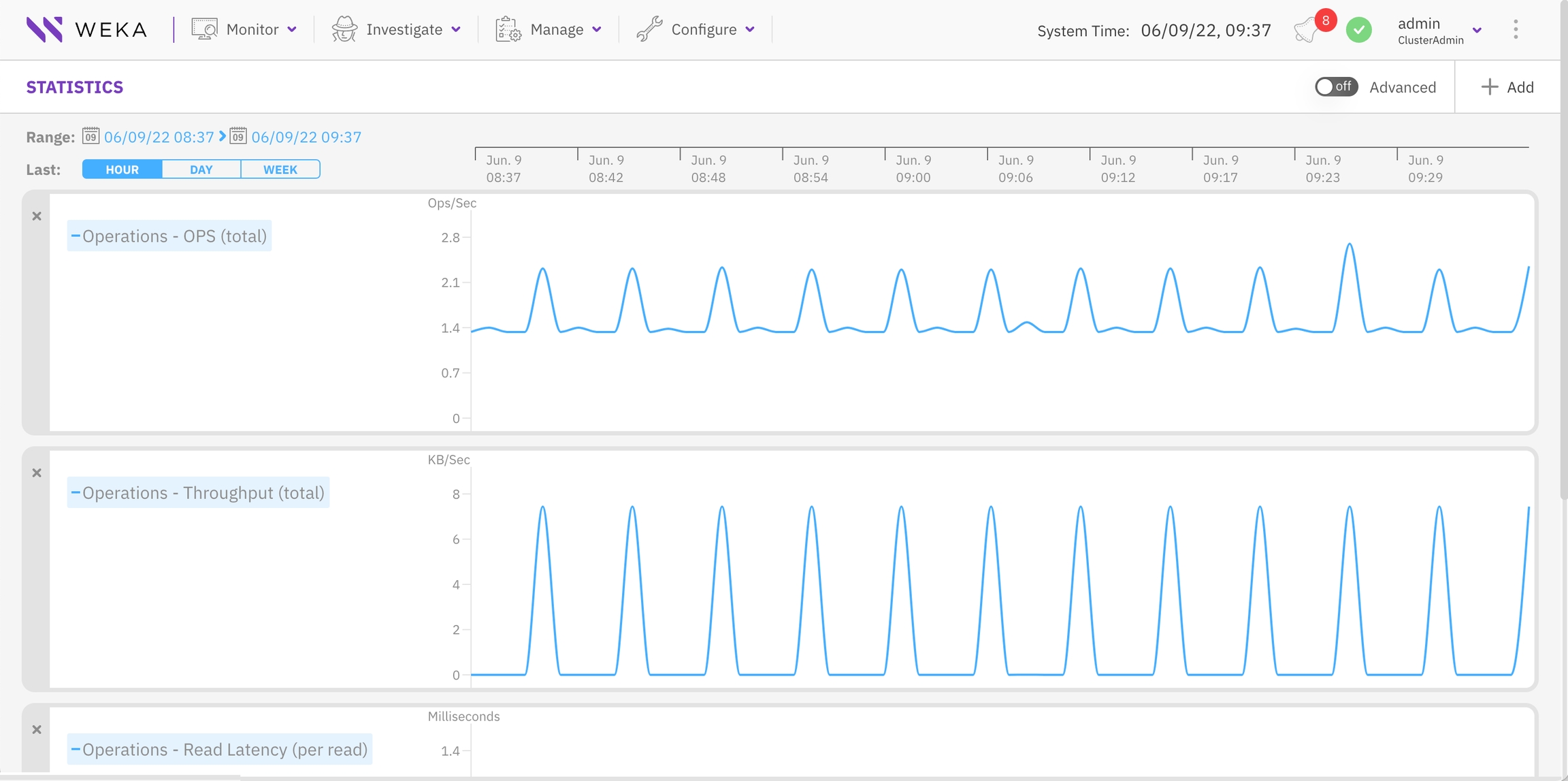Toggle the Advanced mode switch on
This screenshot has width=1568, height=781.
point(1335,87)
